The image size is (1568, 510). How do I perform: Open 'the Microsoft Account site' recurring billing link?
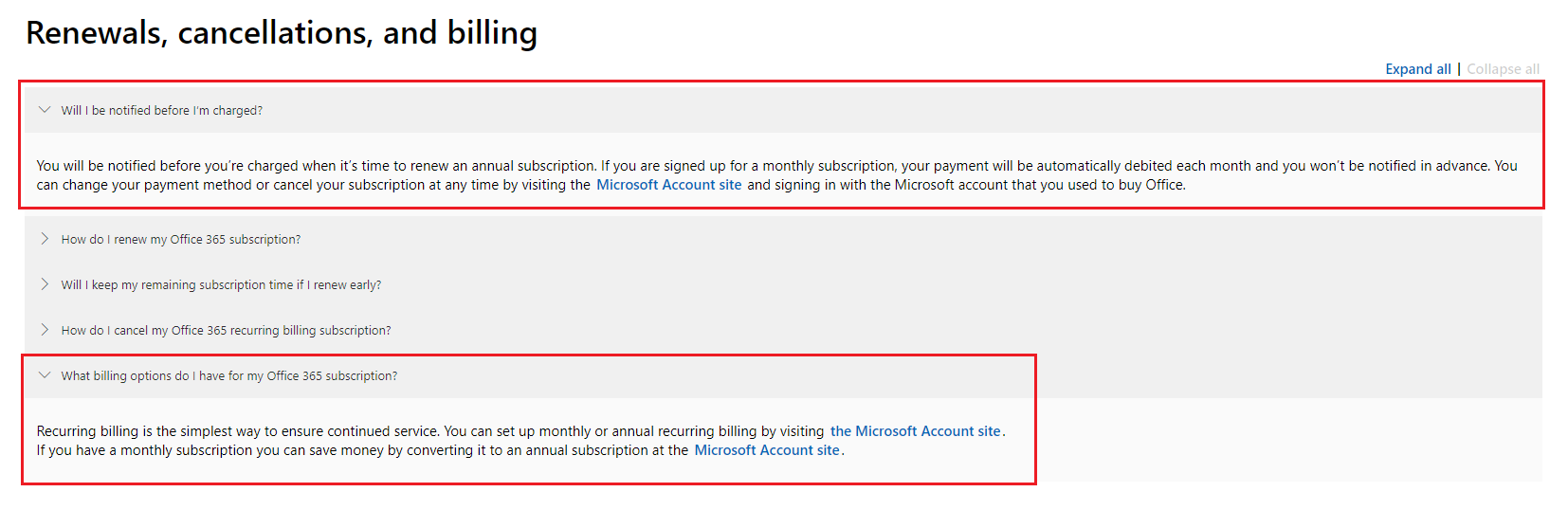916,431
